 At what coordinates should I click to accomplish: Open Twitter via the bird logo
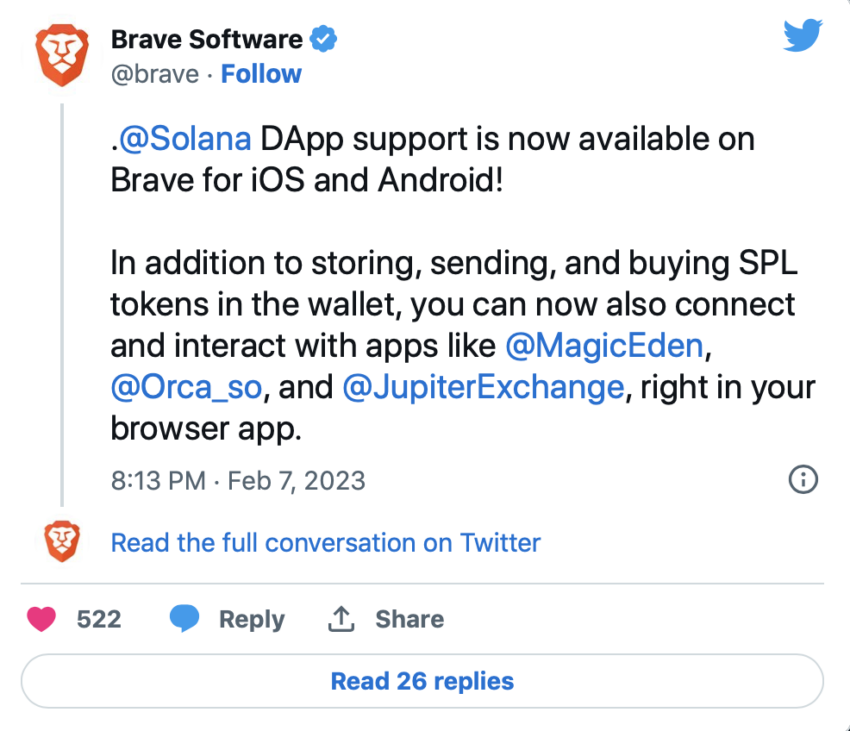803,35
